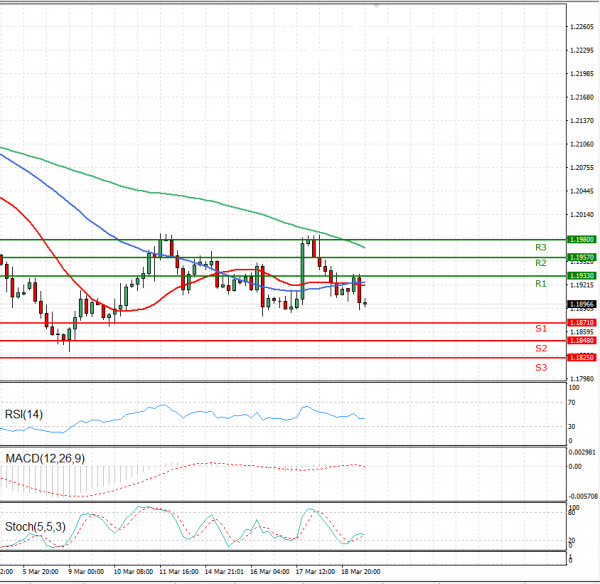The image size is (600, 584).
Task: Click the Stoch(5,5,3) indicator label
Action: tap(35, 527)
